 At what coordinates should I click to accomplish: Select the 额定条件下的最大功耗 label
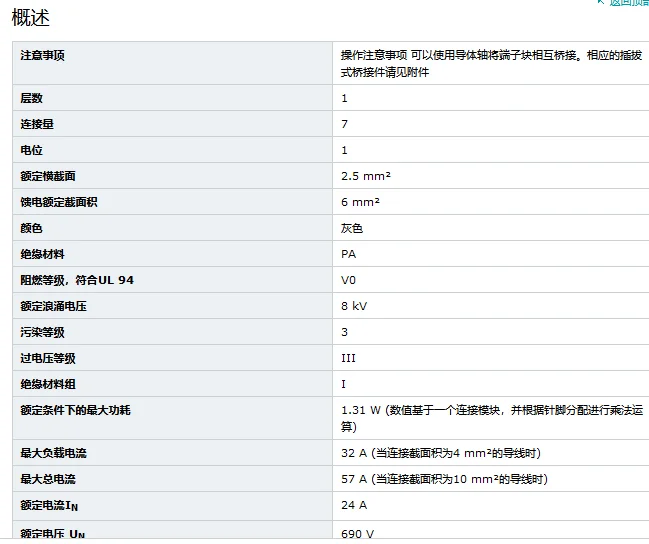coord(75,411)
